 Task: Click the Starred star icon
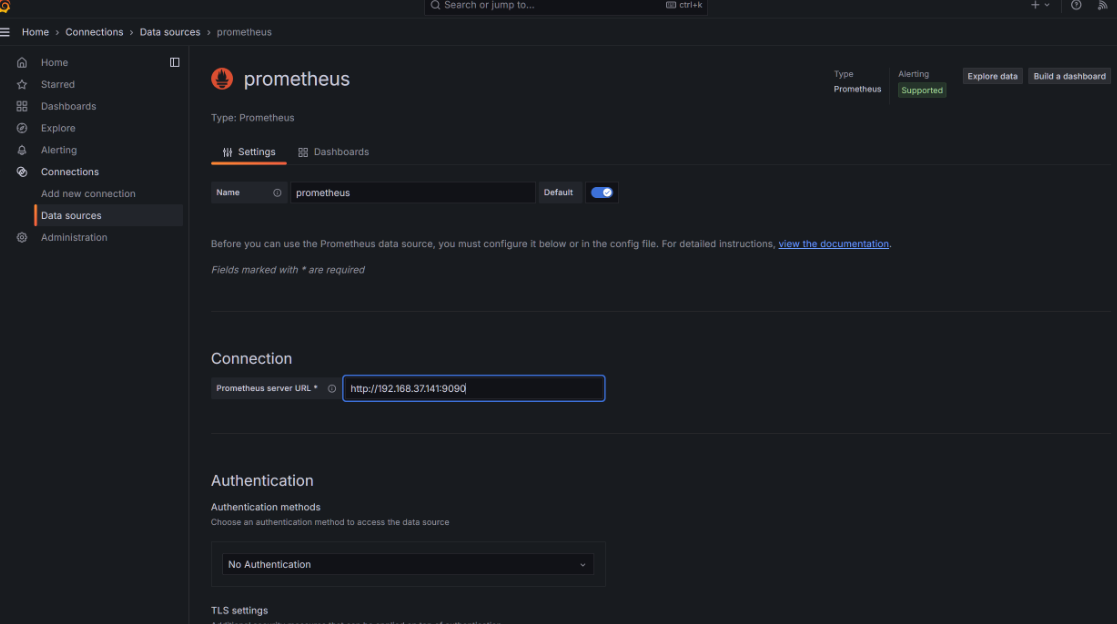click(22, 85)
